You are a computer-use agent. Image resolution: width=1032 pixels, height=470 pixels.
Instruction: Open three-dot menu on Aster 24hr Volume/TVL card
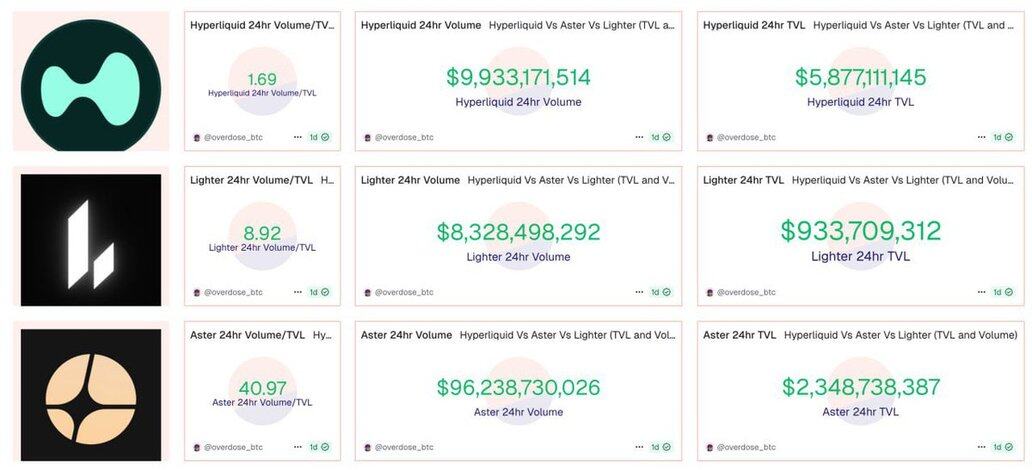point(297,447)
